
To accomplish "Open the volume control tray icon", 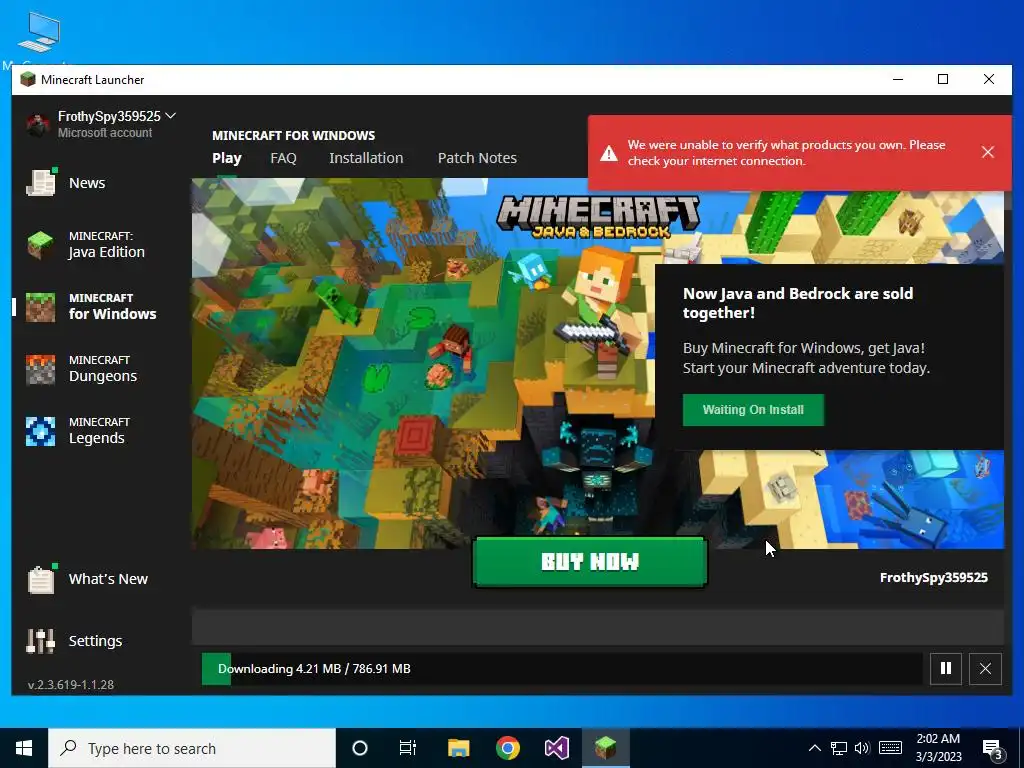I will [x=862, y=748].
